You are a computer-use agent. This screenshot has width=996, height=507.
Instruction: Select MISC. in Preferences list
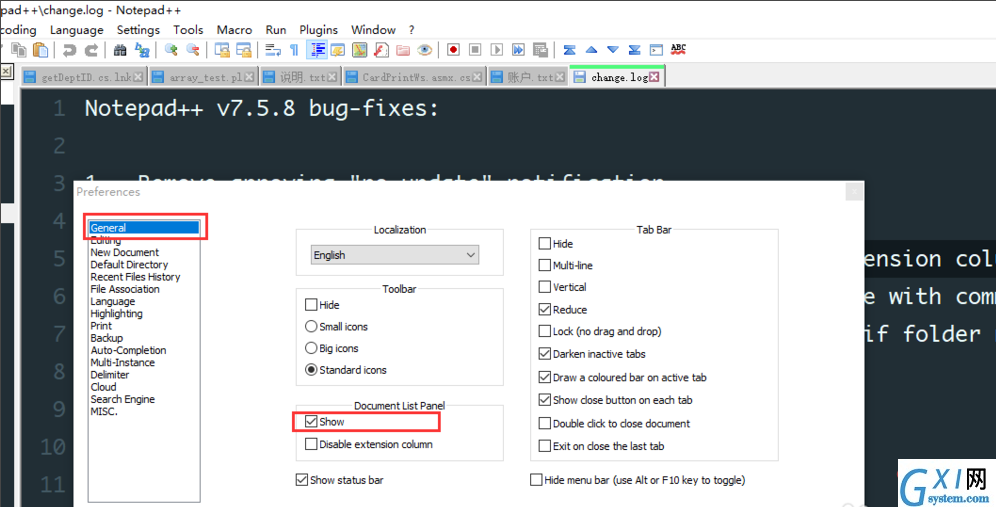pyautogui.click(x=104, y=411)
